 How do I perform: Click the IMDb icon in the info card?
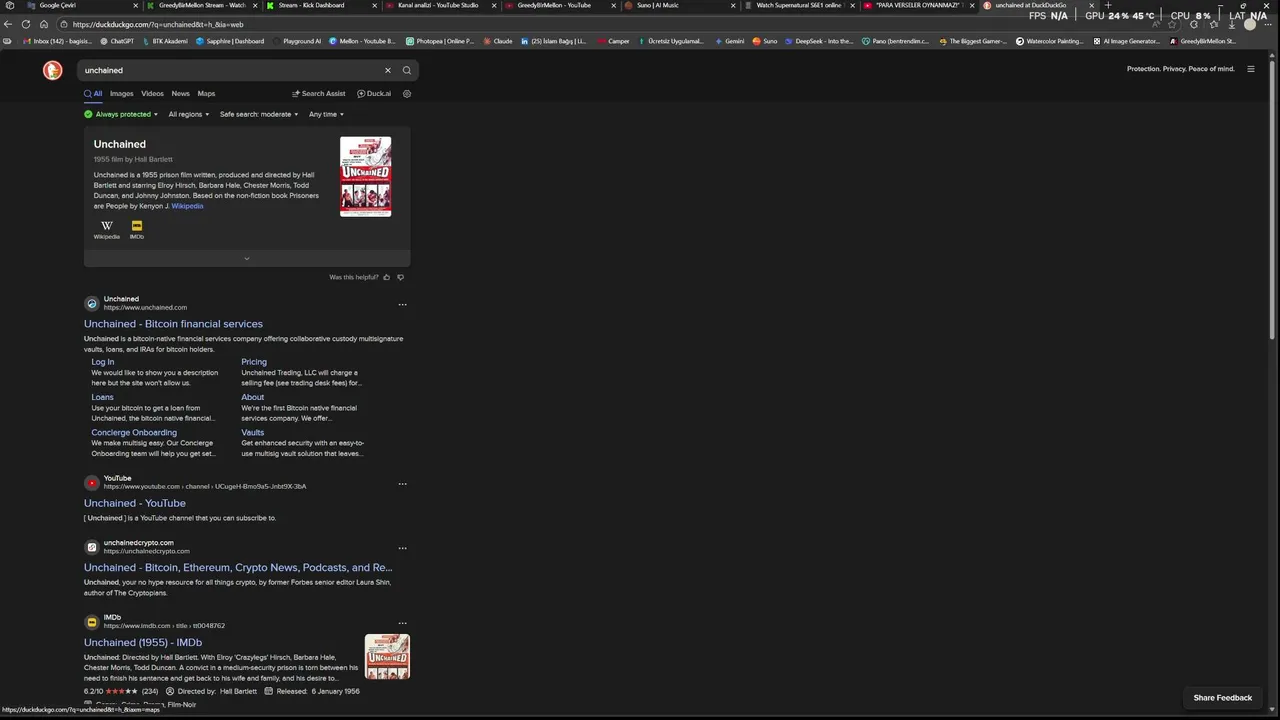pyautogui.click(x=137, y=229)
